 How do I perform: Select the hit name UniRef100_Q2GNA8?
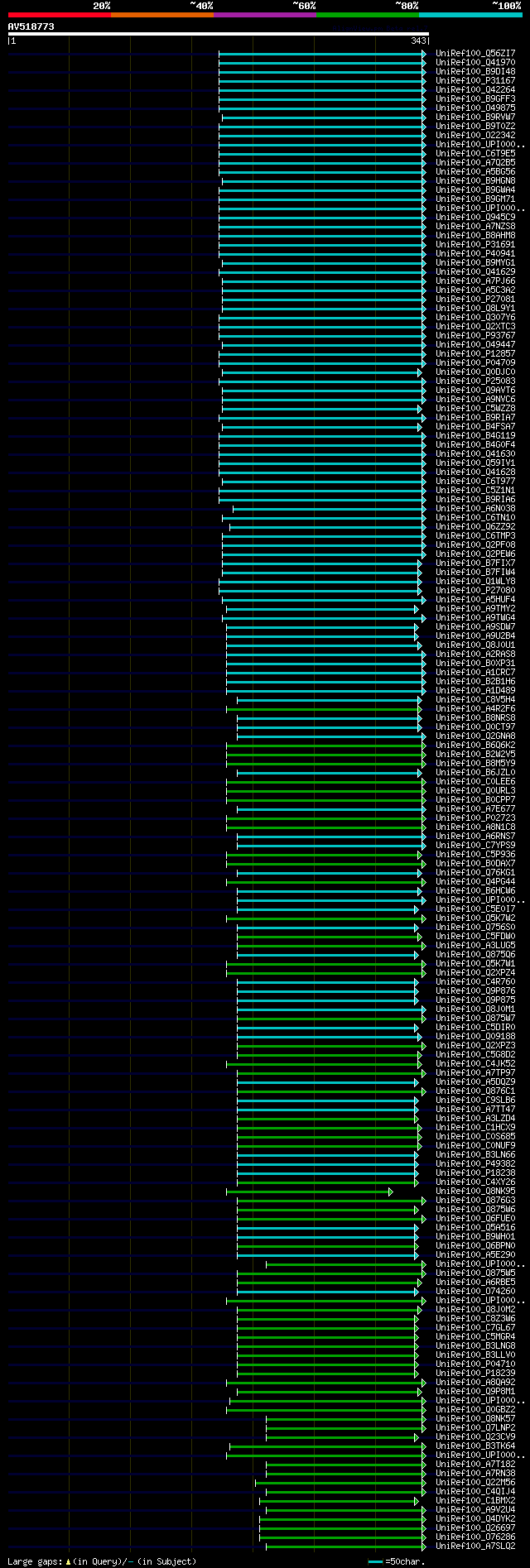point(475,736)
